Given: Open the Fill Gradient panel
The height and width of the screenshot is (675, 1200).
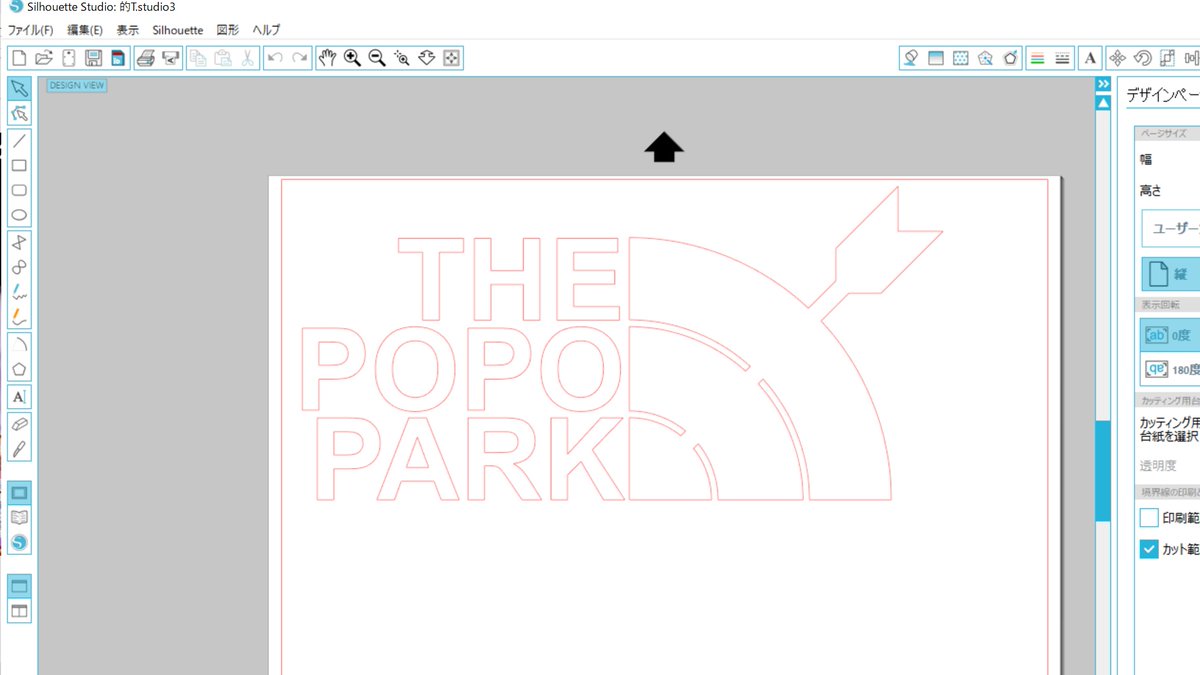Looking at the screenshot, I should click(x=936, y=58).
